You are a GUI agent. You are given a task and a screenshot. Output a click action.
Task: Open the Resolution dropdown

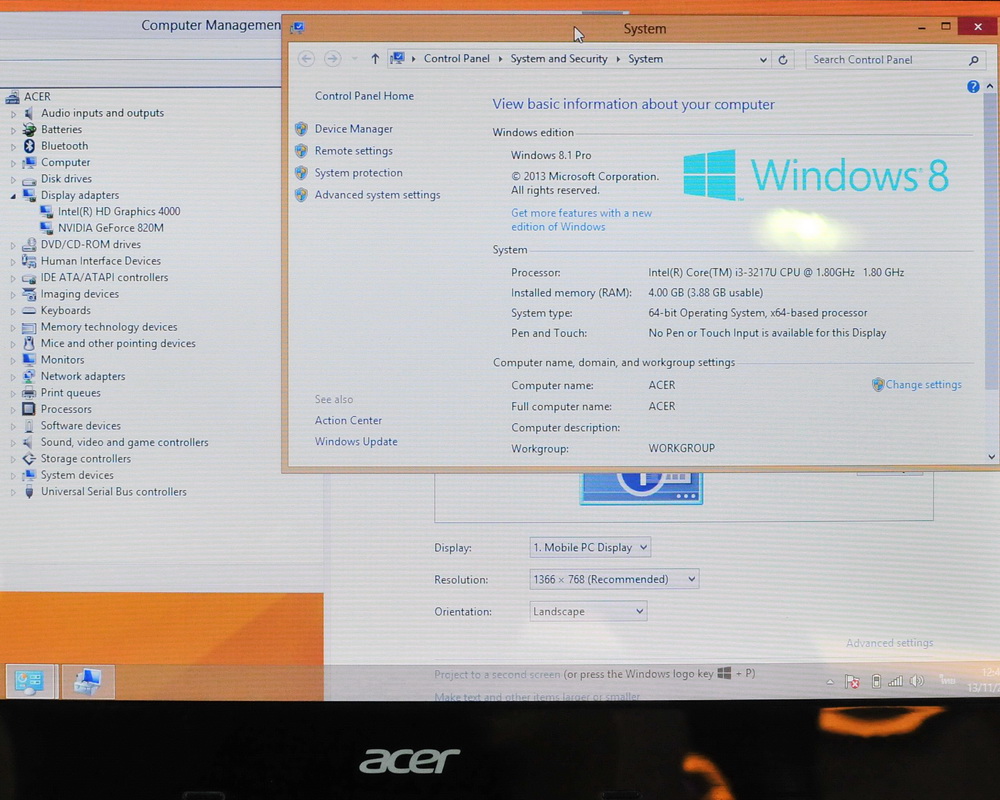614,579
